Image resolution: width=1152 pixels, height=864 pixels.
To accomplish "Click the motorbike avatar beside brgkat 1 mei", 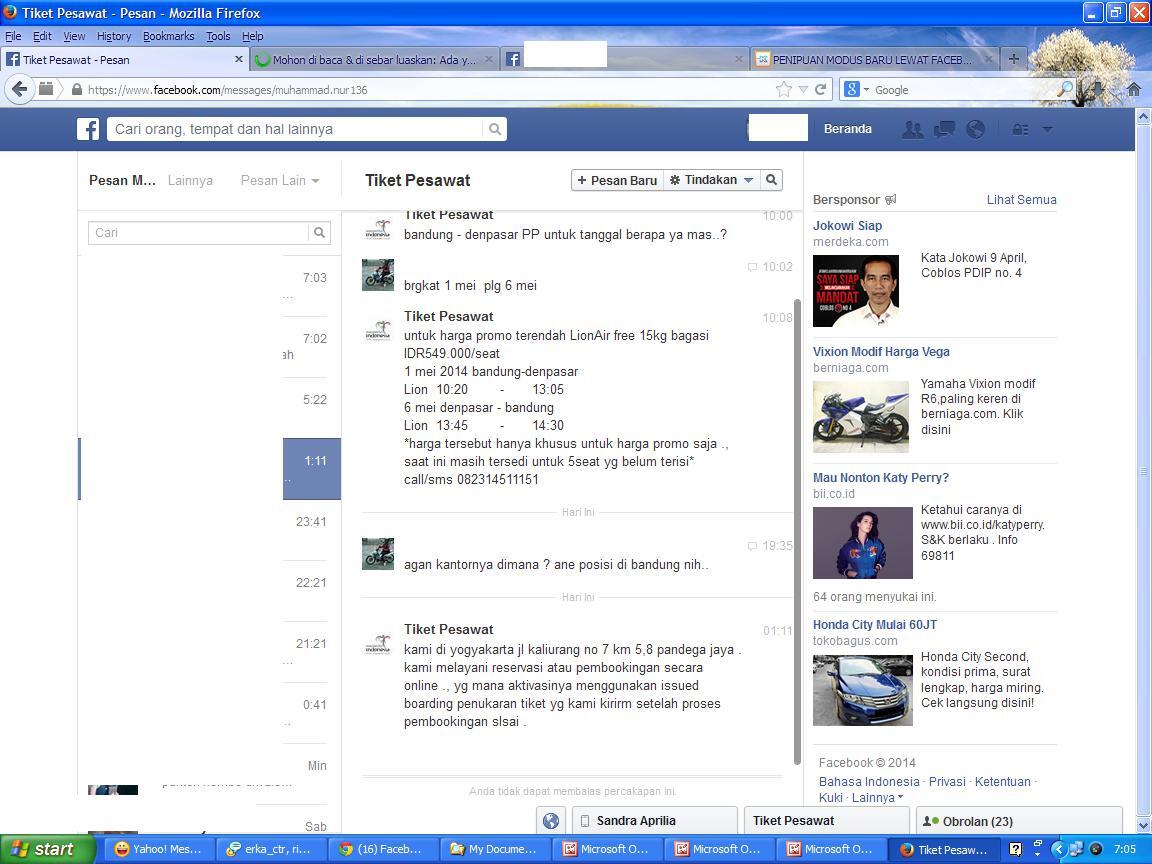I will tap(378, 275).
